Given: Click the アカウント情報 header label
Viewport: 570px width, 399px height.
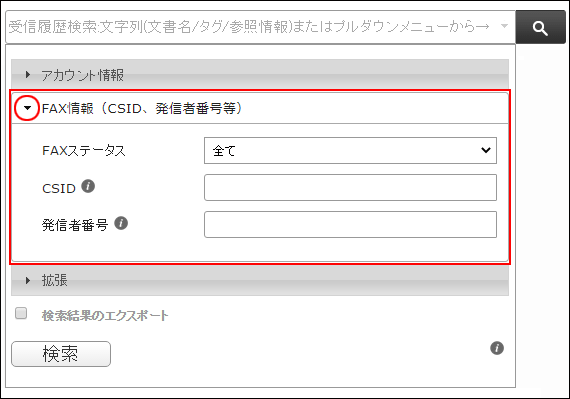Looking at the screenshot, I should click(x=82, y=75).
